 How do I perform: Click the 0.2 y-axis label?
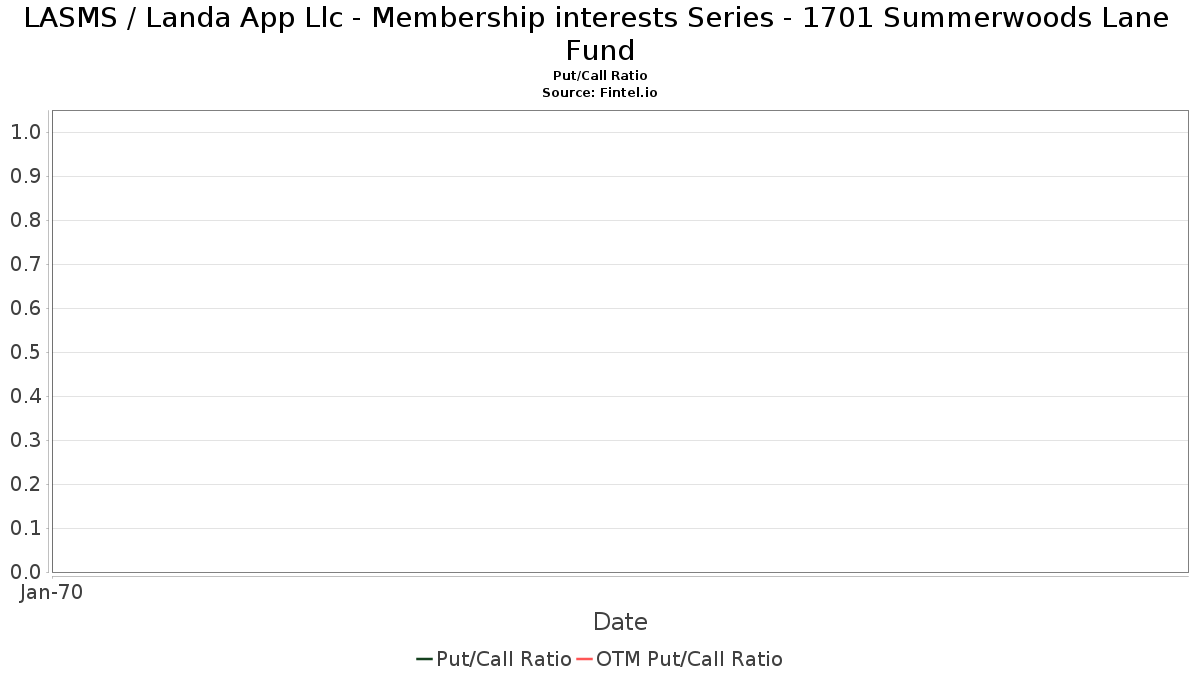pyautogui.click(x=25, y=484)
